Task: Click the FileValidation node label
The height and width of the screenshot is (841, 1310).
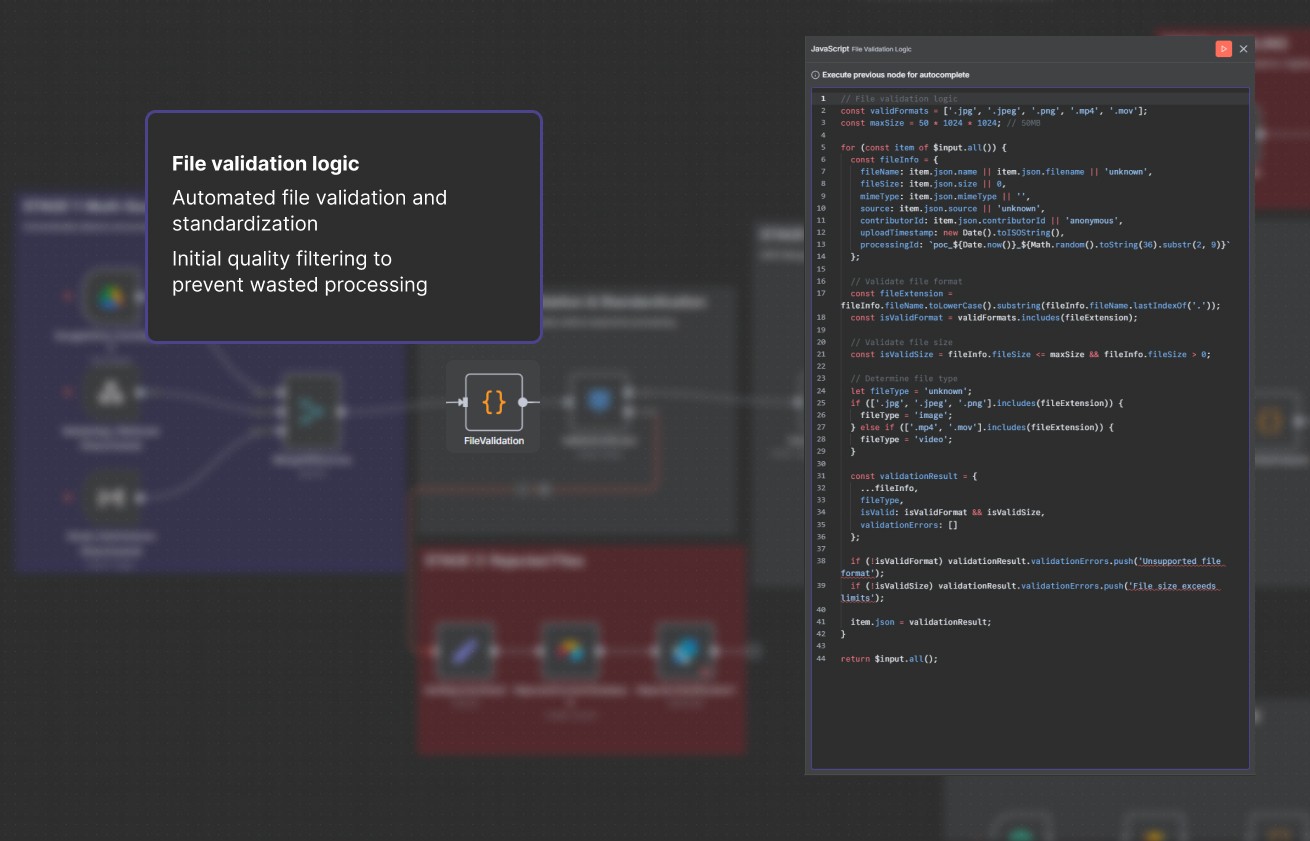Action: pyautogui.click(x=494, y=441)
